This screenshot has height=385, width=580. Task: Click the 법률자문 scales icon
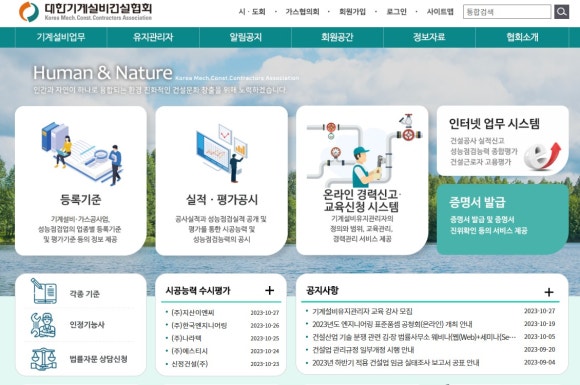point(43,359)
